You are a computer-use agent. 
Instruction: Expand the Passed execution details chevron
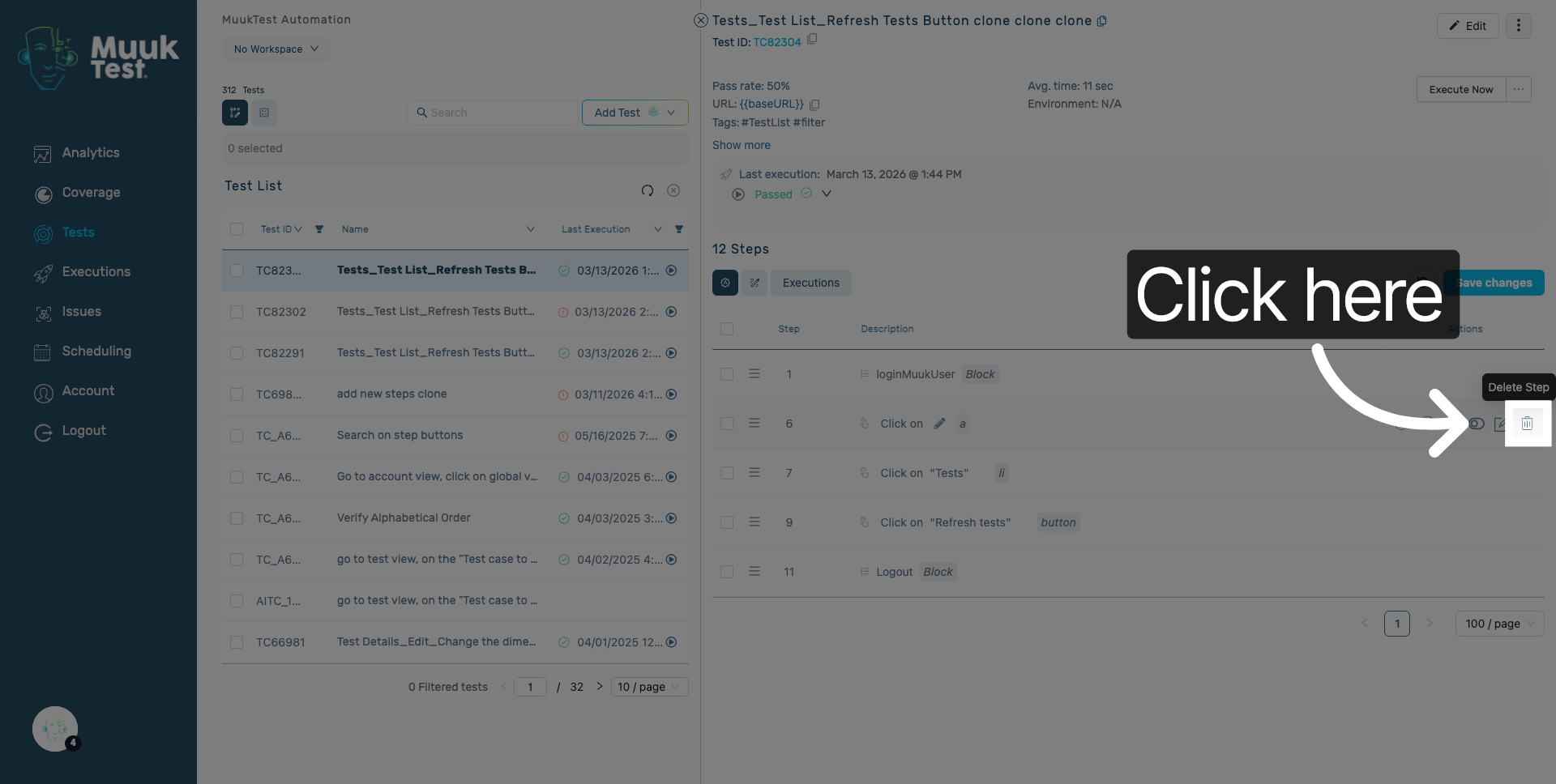827,194
